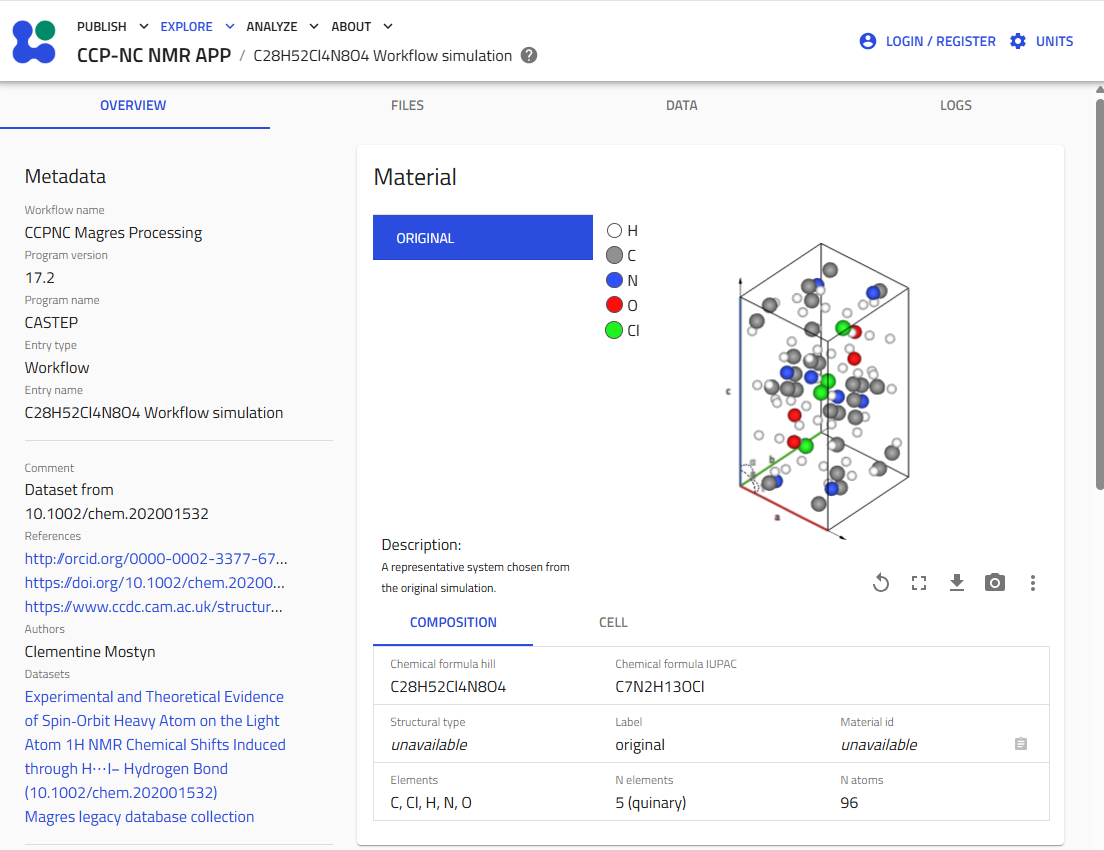The height and width of the screenshot is (850, 1104).
Task: Copy the material id with clipboard icon
Action: (1021, 744)
